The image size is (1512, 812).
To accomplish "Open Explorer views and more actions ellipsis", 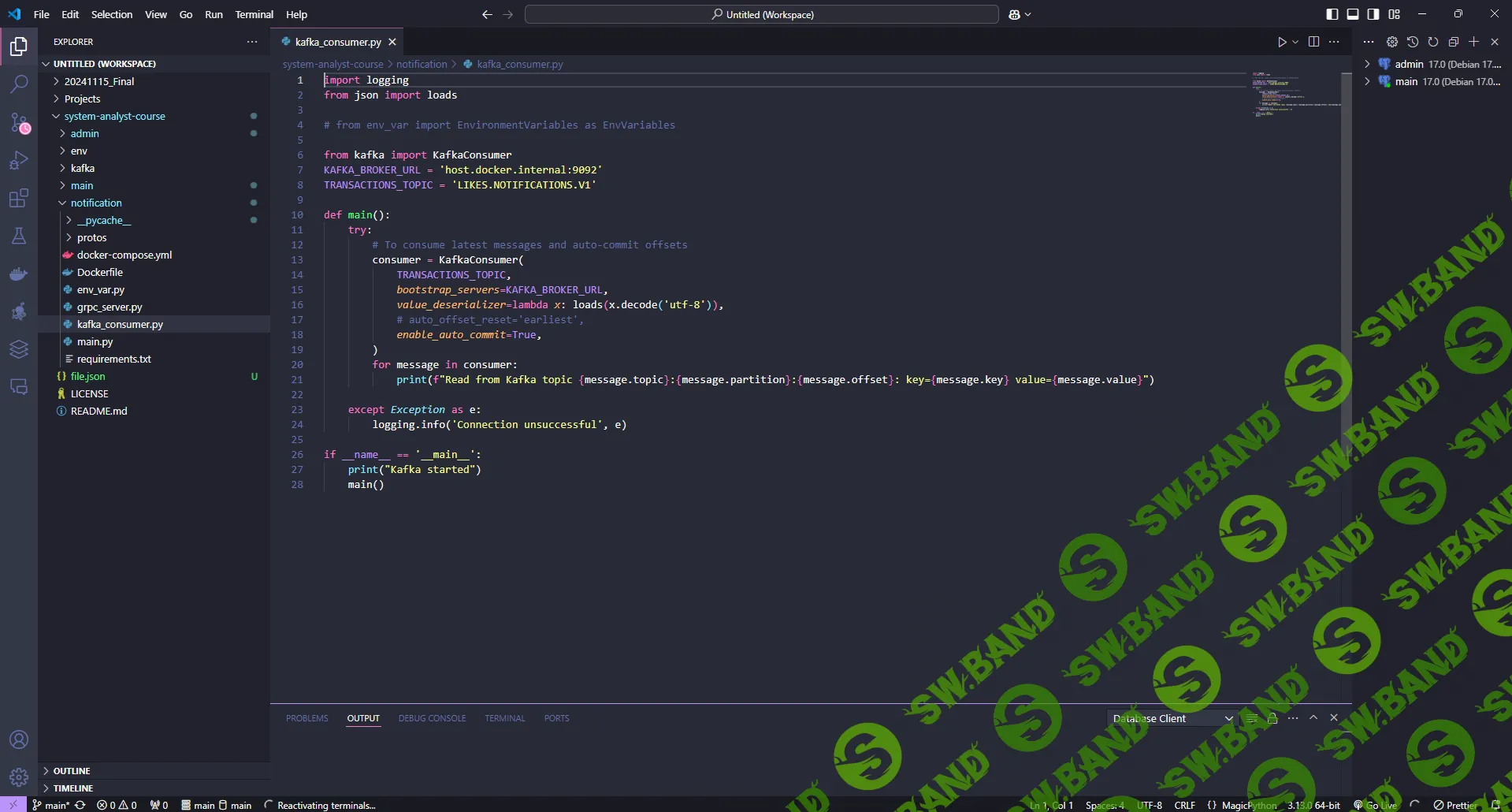I will pyautogui.click(x=252, y=42).
